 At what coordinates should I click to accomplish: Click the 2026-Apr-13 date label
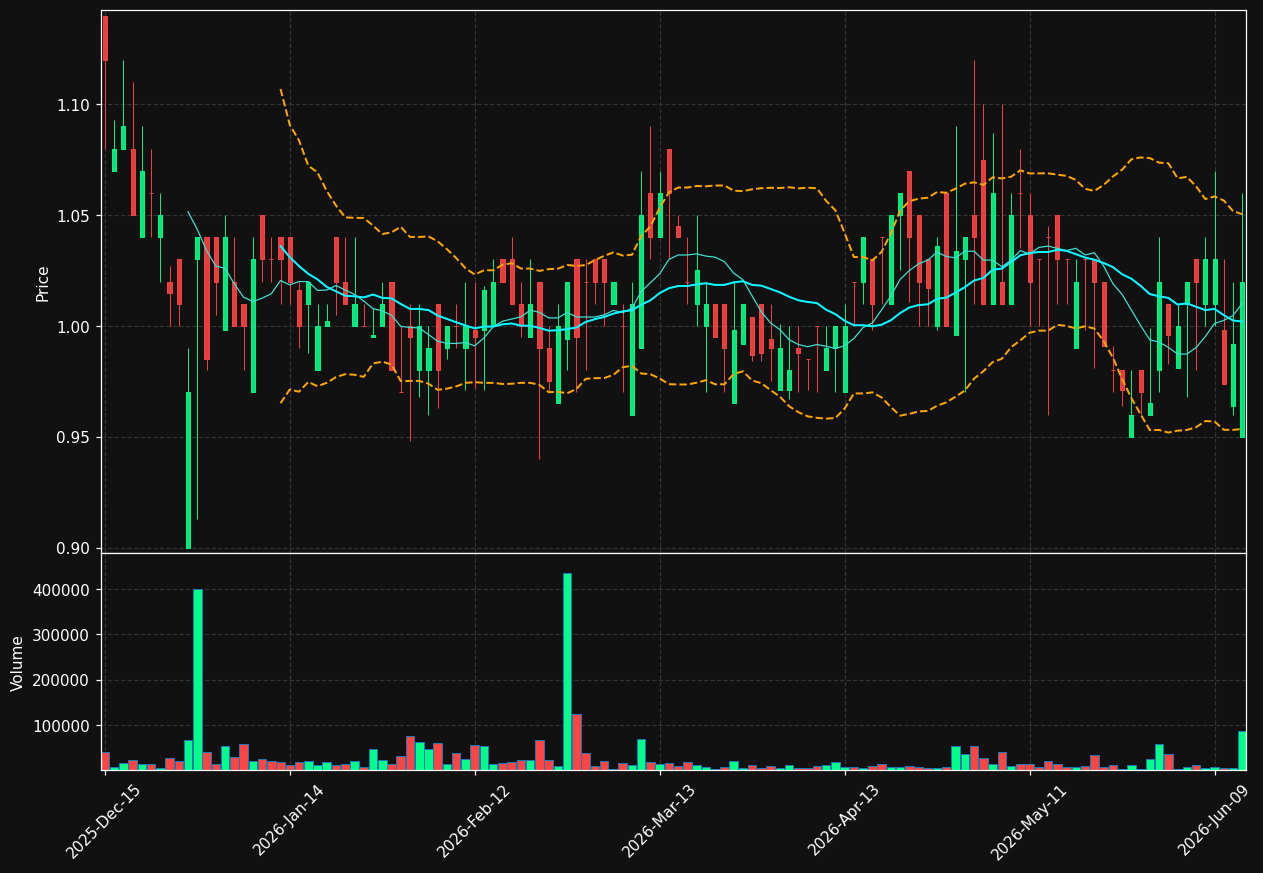[x=844, y=821]
